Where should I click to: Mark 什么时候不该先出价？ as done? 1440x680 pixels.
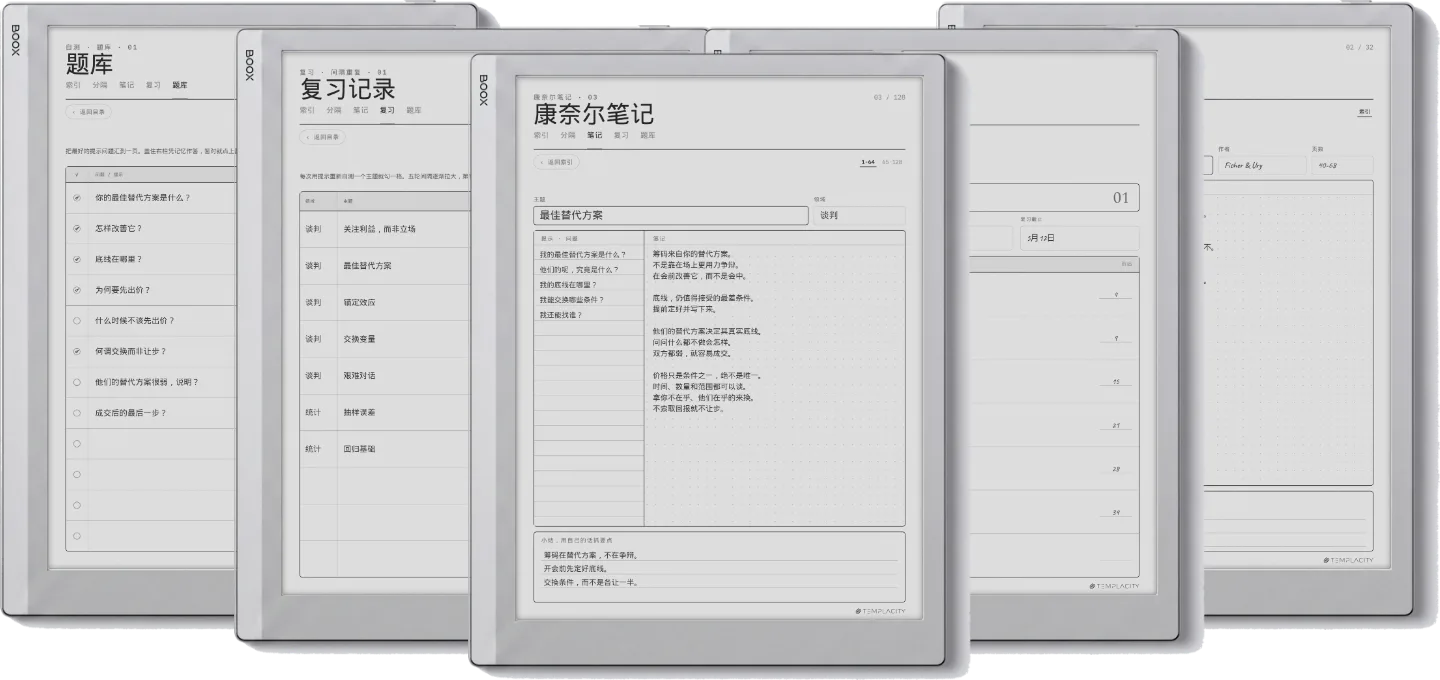77,321
